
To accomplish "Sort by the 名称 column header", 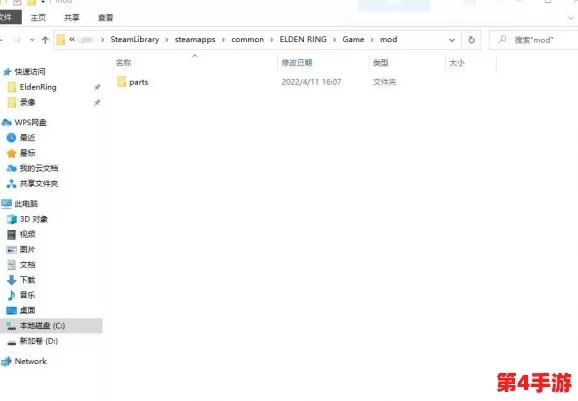I will tap(123, 63).
